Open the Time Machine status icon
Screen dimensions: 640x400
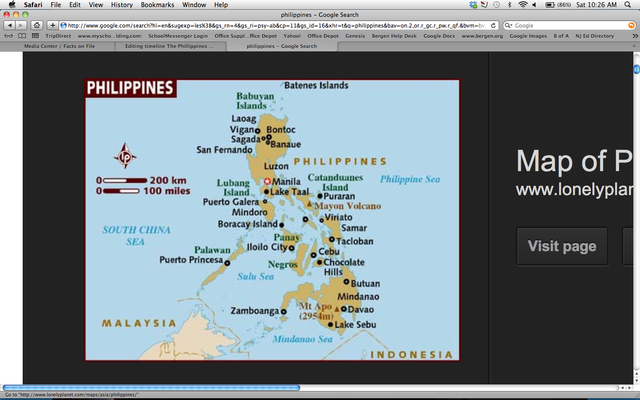(496, 4)
